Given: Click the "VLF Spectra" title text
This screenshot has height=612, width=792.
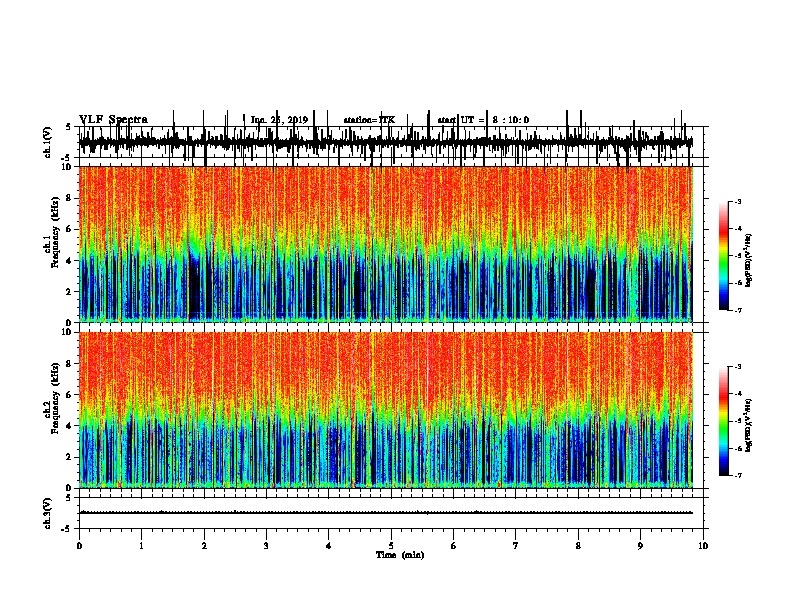Looking at the screenshot, I should 113,120.
